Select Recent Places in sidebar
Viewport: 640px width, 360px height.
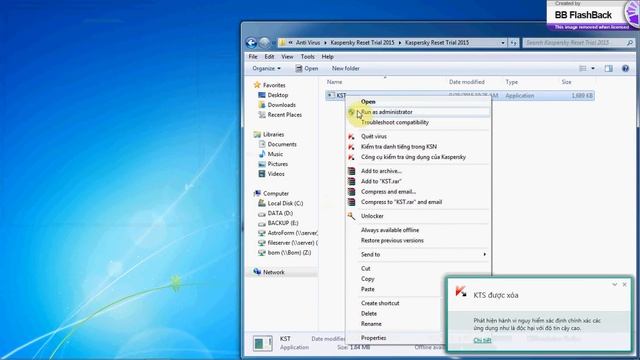tap(285, 115)
